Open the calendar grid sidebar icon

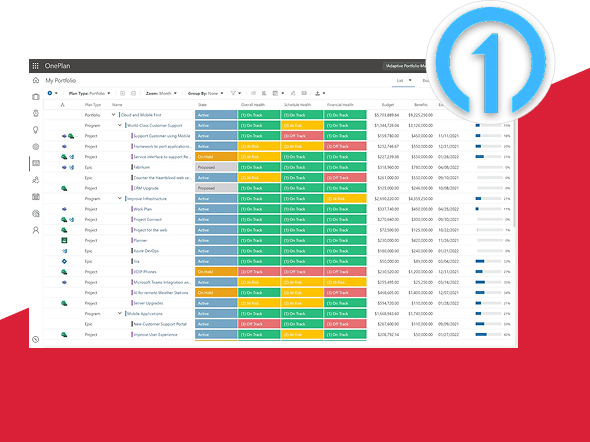[36, 196]
